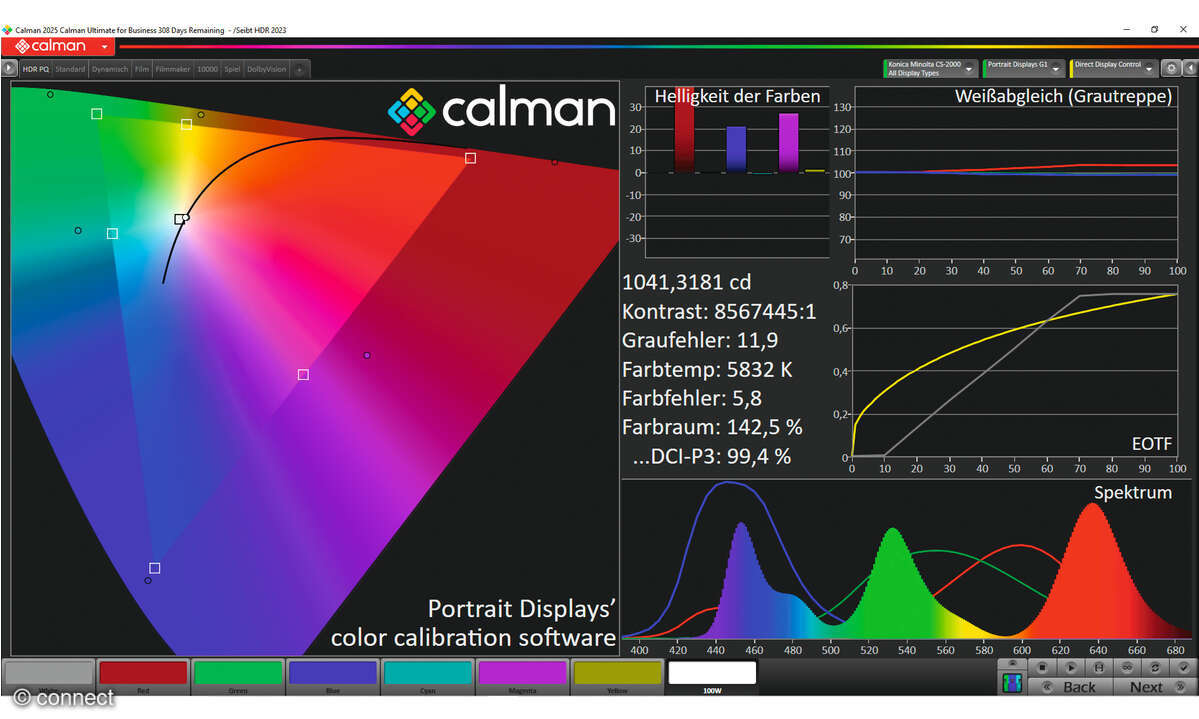Click the stop measurement icon above Back
The width and height of the screenshot is (1199, 719).
pos(1042,667)
